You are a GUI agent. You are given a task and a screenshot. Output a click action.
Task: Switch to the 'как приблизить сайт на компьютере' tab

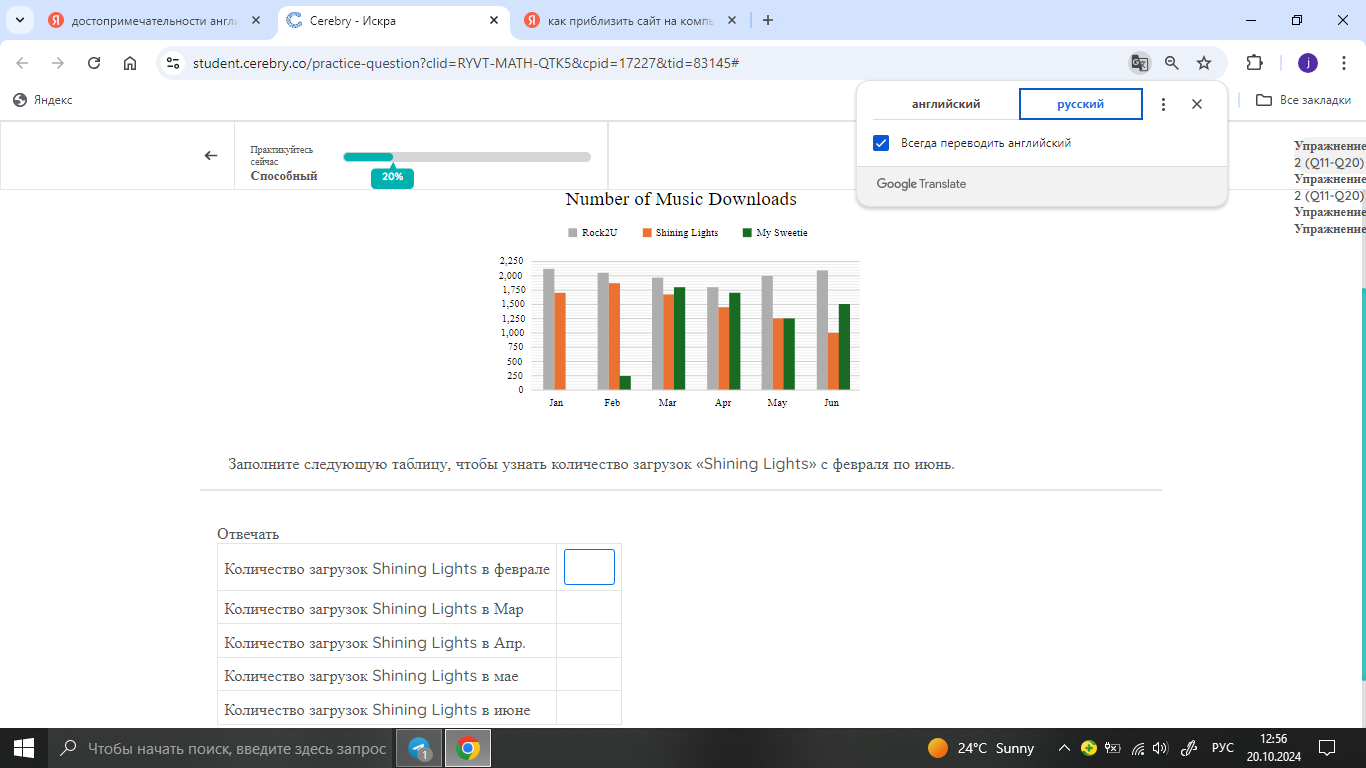[631, 20]
